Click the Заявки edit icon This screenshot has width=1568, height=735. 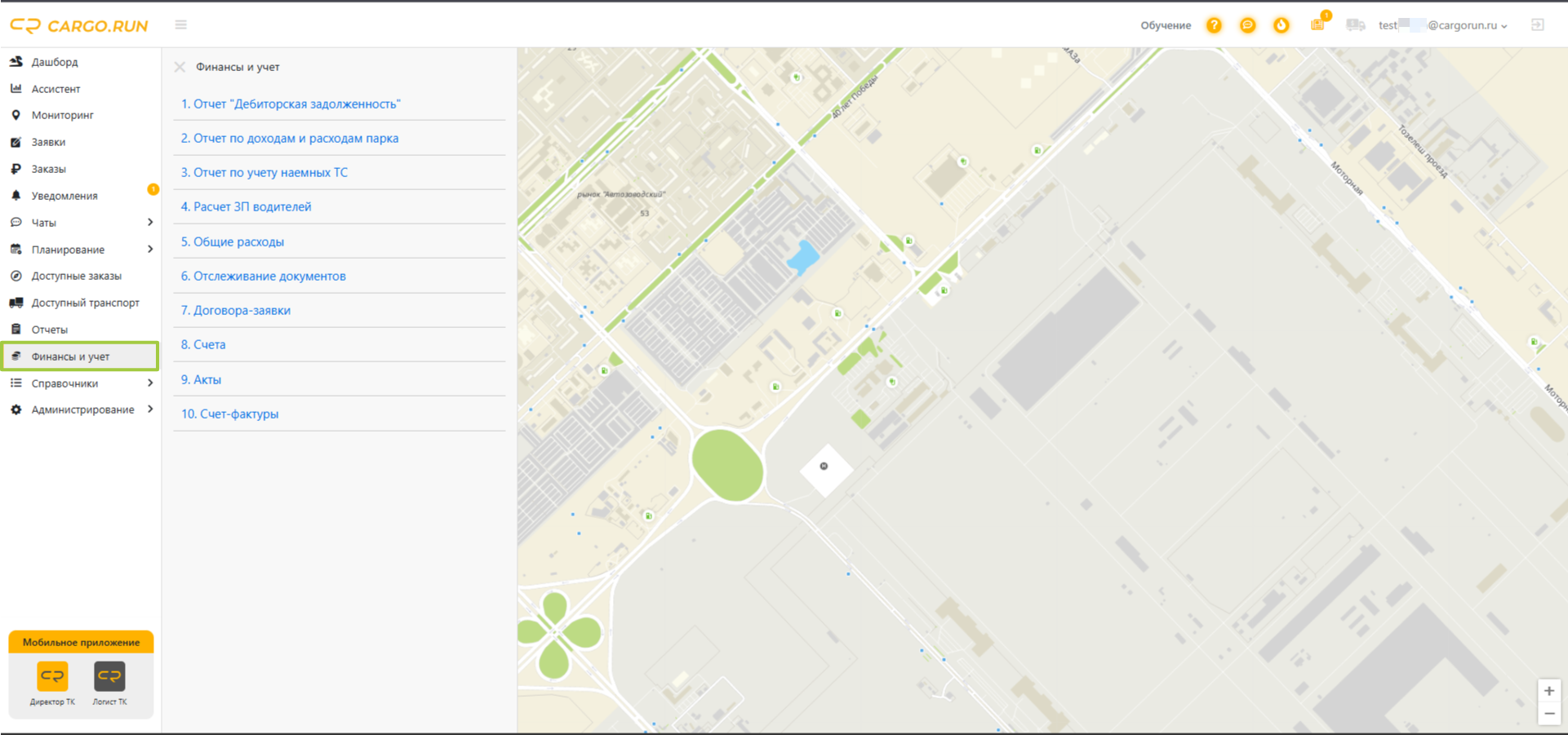(16, 142)
